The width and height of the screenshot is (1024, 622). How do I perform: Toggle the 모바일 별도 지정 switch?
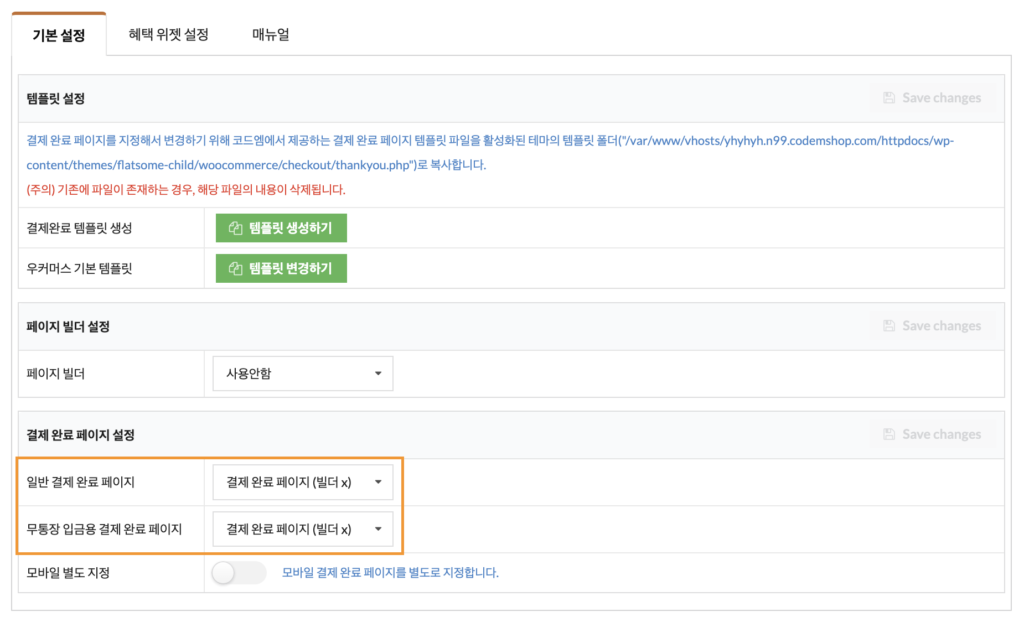click(240, 573)
